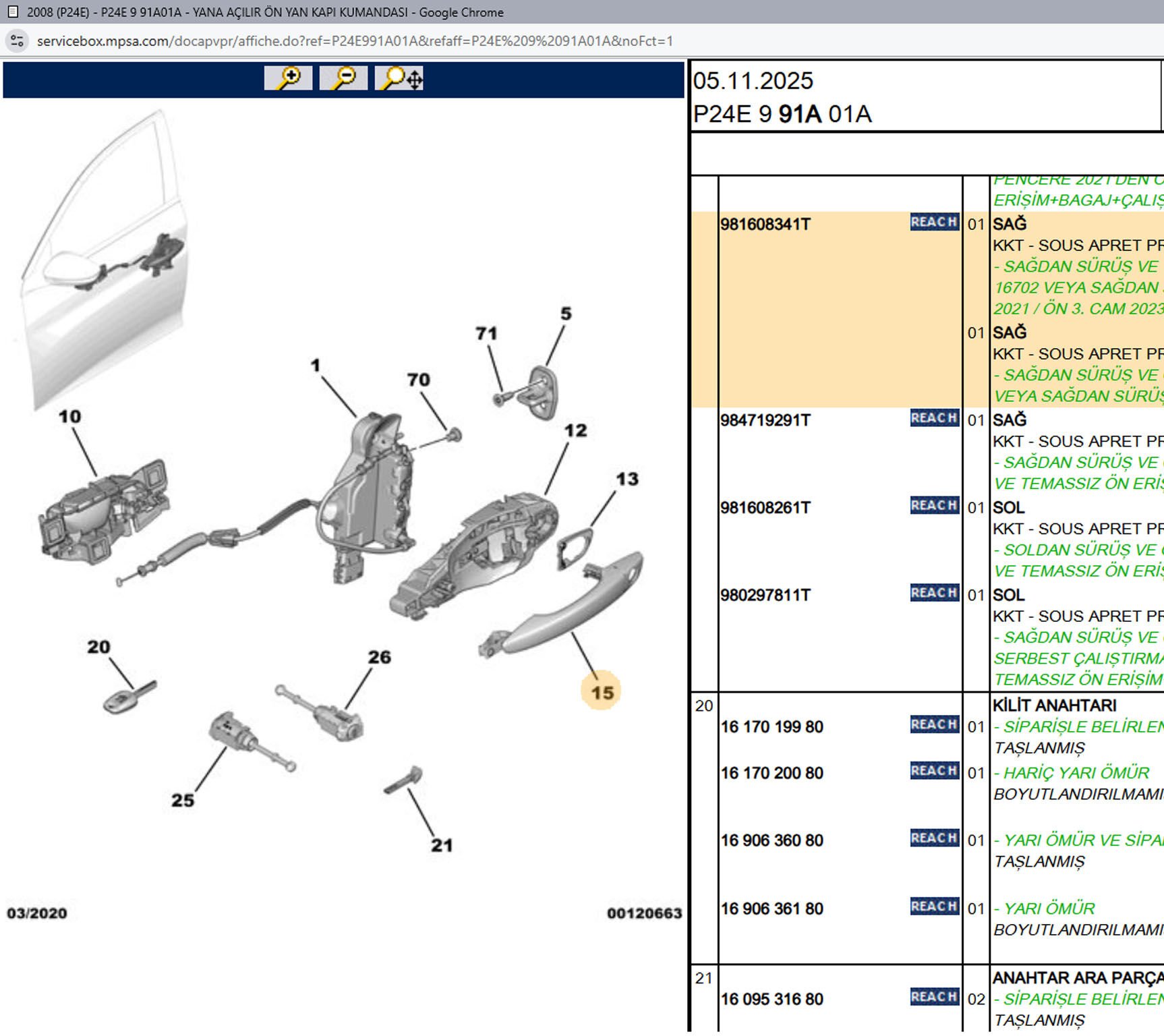Click part number 16 906 360 80
The width and height of the screenshot is (1164, 1036).
coord(772,840)
